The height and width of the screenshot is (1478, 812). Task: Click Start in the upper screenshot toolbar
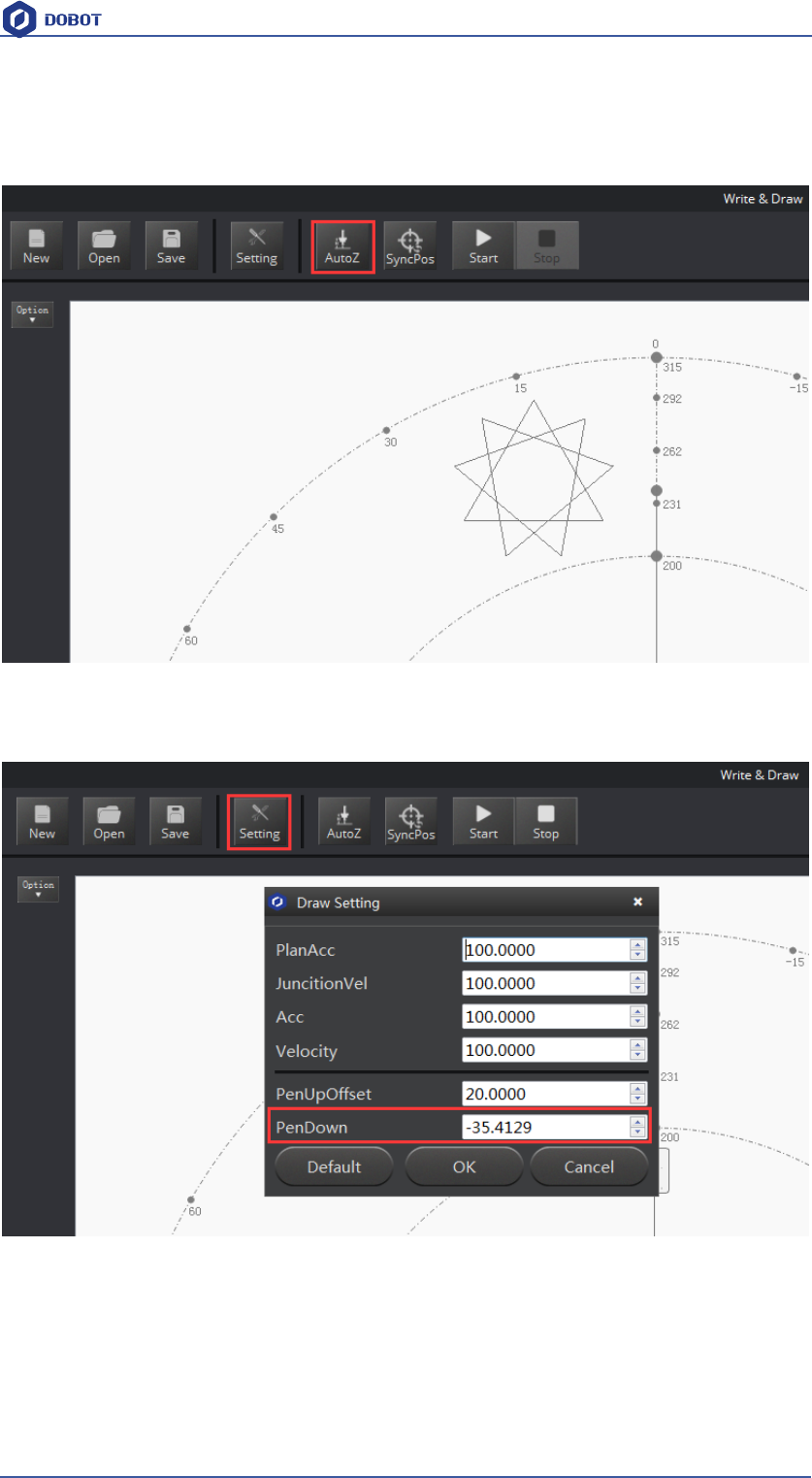483,245
